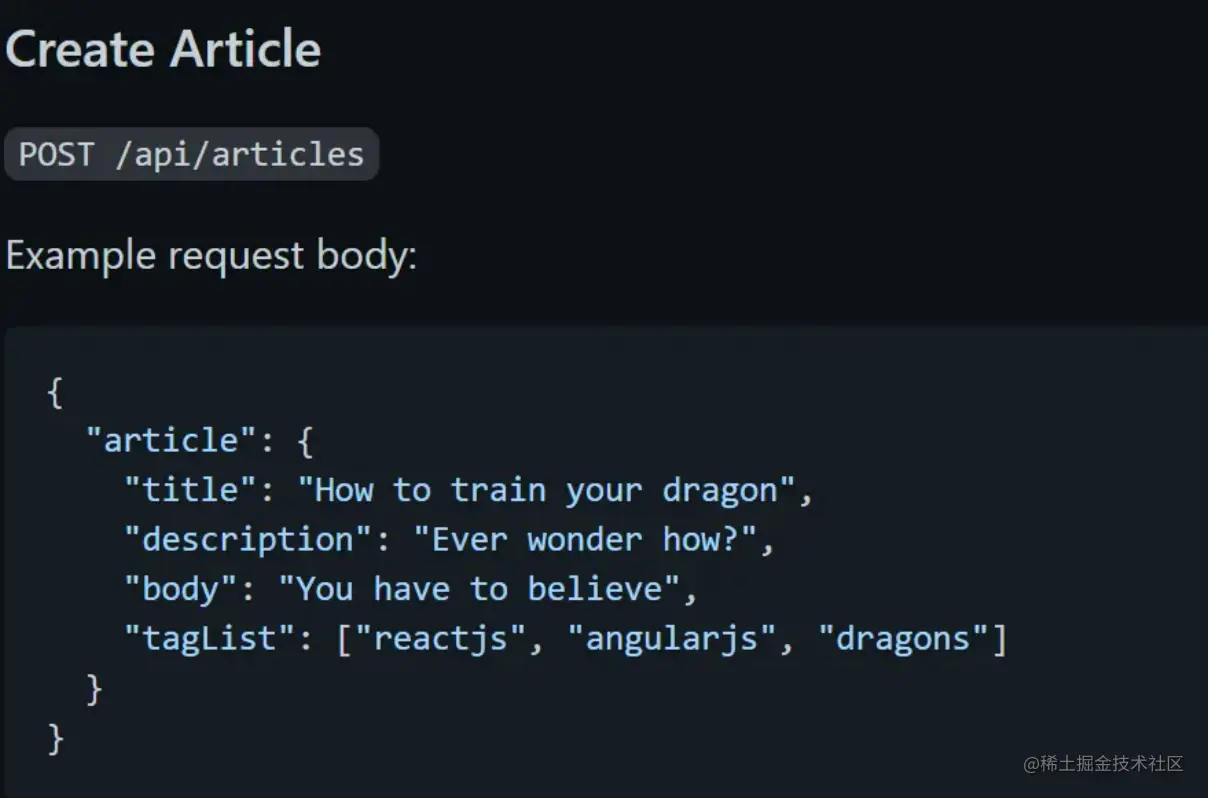The image size is (1208, 798).
Task: Click the final closing curly brace
Action: tap(55, 738)
